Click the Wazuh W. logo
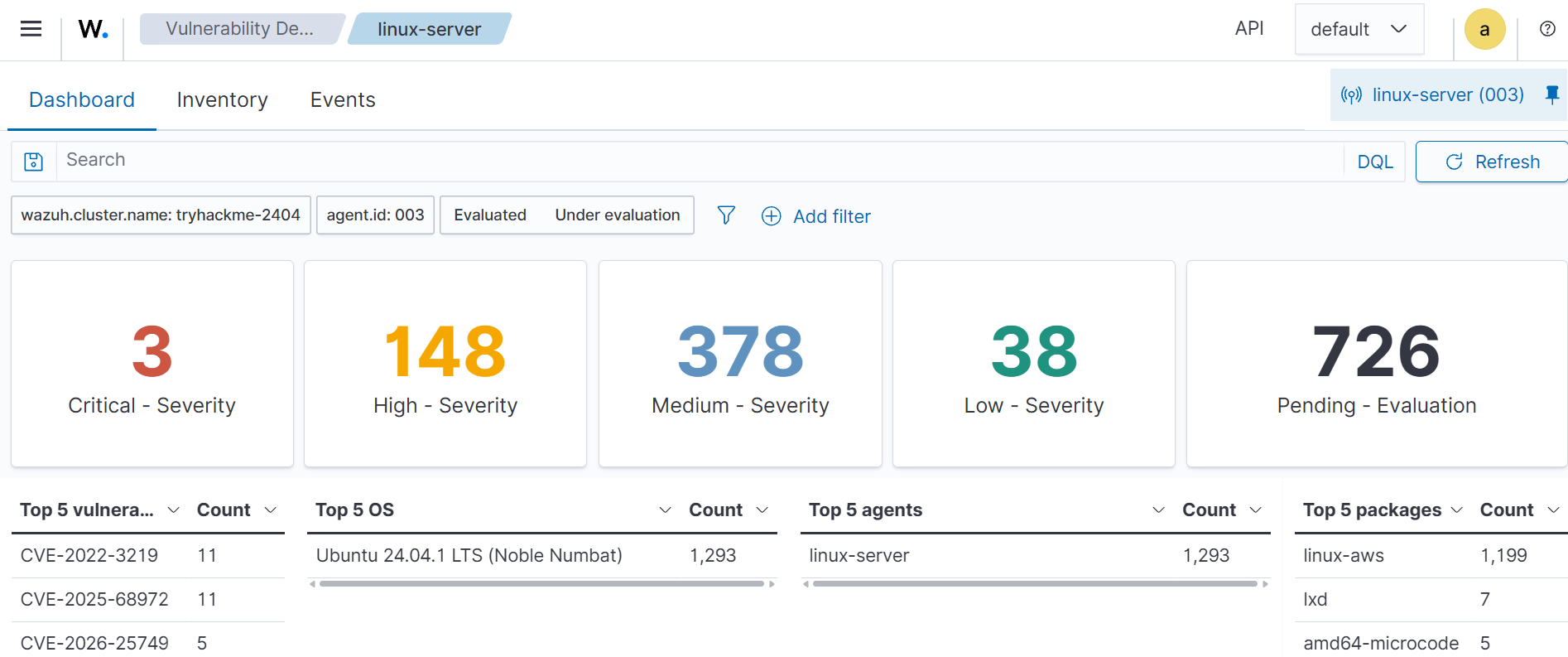The width and height of the screenshot is (1568, 657). point(93,29)
